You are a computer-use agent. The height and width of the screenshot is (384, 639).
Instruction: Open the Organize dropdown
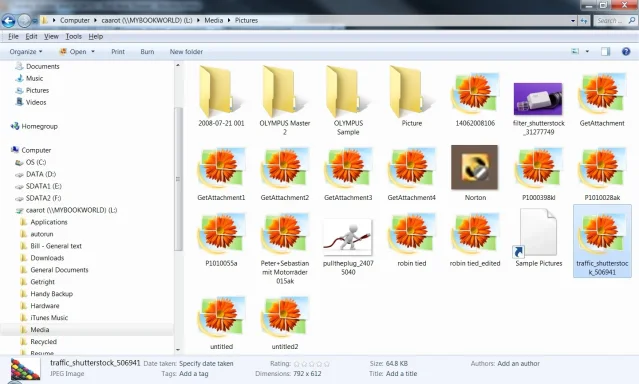click(x=26, y=52)
